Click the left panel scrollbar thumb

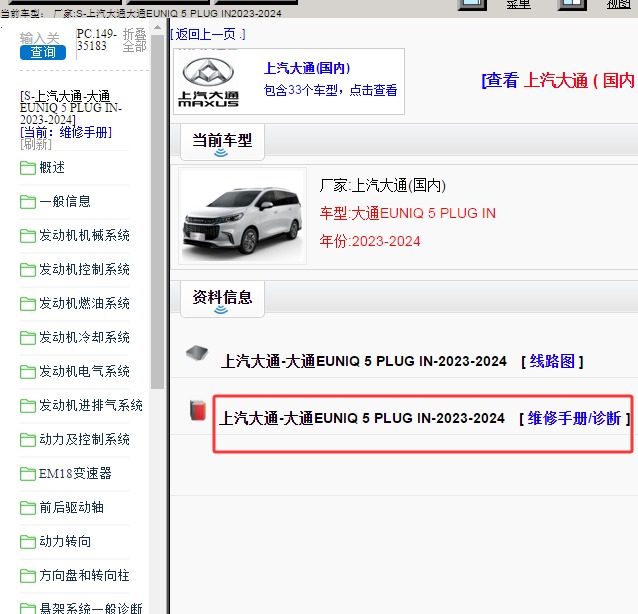pyautogui.click(x=157, y=212)
